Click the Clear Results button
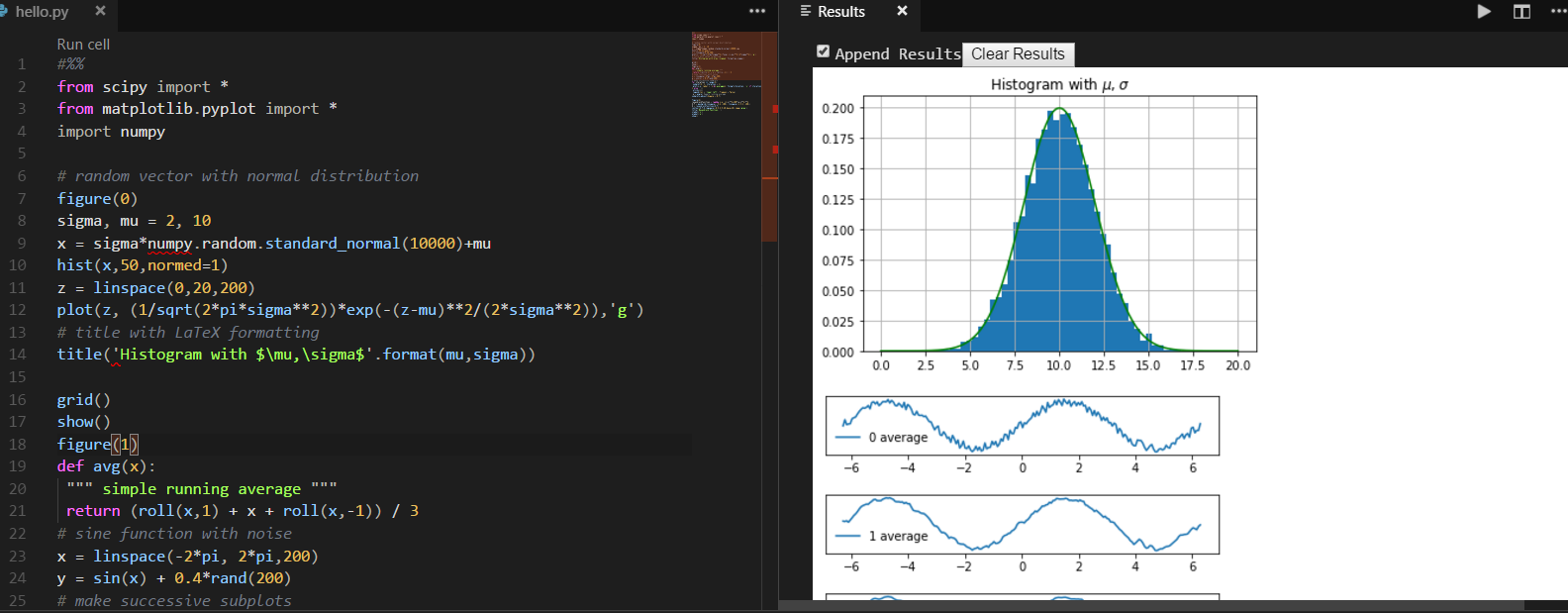The image size is (1568, 613). click(1018, 54)
